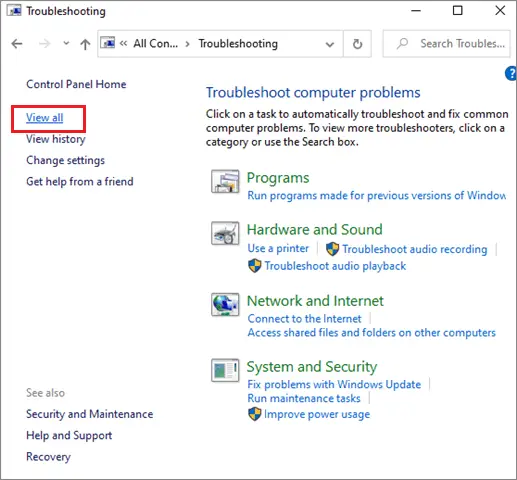This screenshot has width=517, height=480.
Task: Run programs made for previous Windows versions
Action: coord(377,195)
